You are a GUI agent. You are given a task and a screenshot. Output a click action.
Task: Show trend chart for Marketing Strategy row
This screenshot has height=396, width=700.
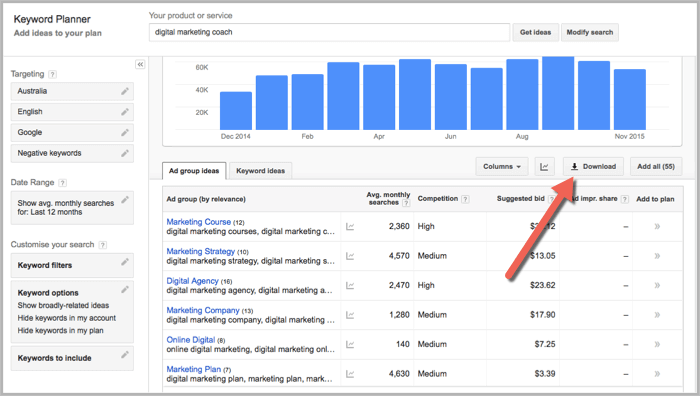coord(350,256)
